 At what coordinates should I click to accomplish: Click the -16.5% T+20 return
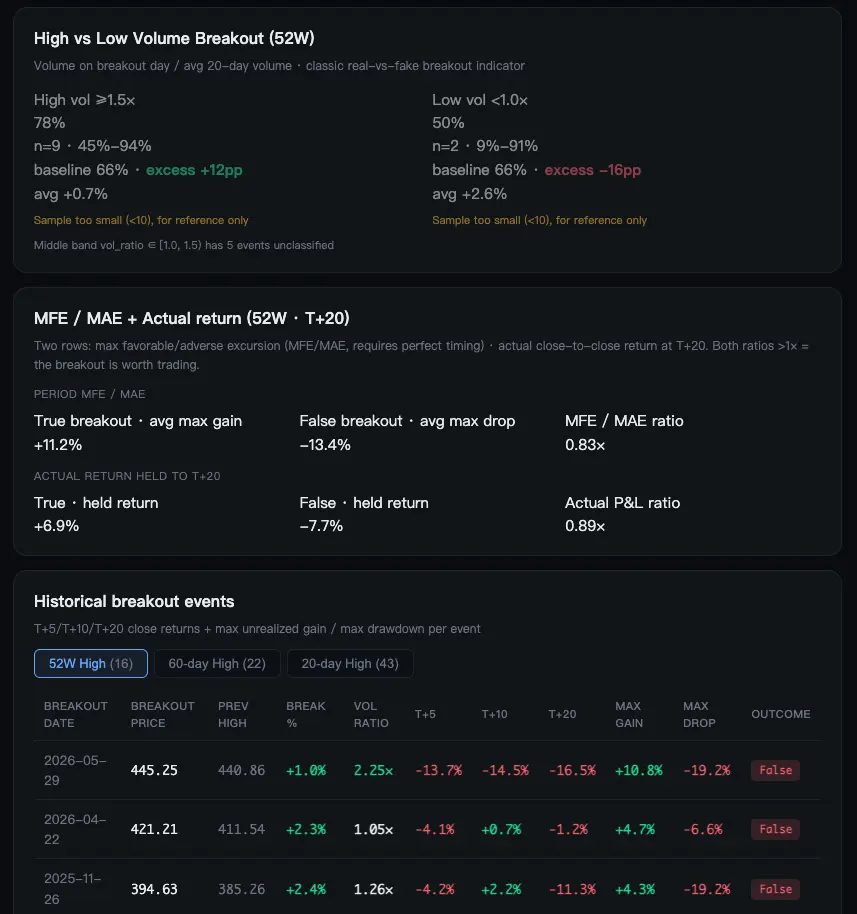point(572,770)
